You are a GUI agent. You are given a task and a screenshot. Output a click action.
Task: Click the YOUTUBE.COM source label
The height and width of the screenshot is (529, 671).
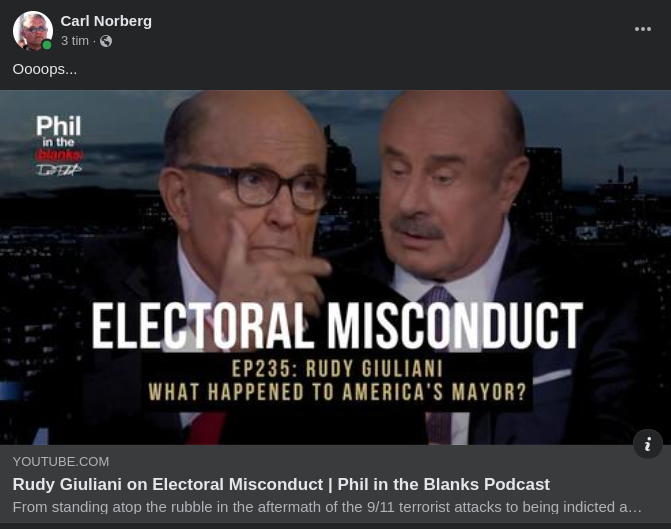61,462
